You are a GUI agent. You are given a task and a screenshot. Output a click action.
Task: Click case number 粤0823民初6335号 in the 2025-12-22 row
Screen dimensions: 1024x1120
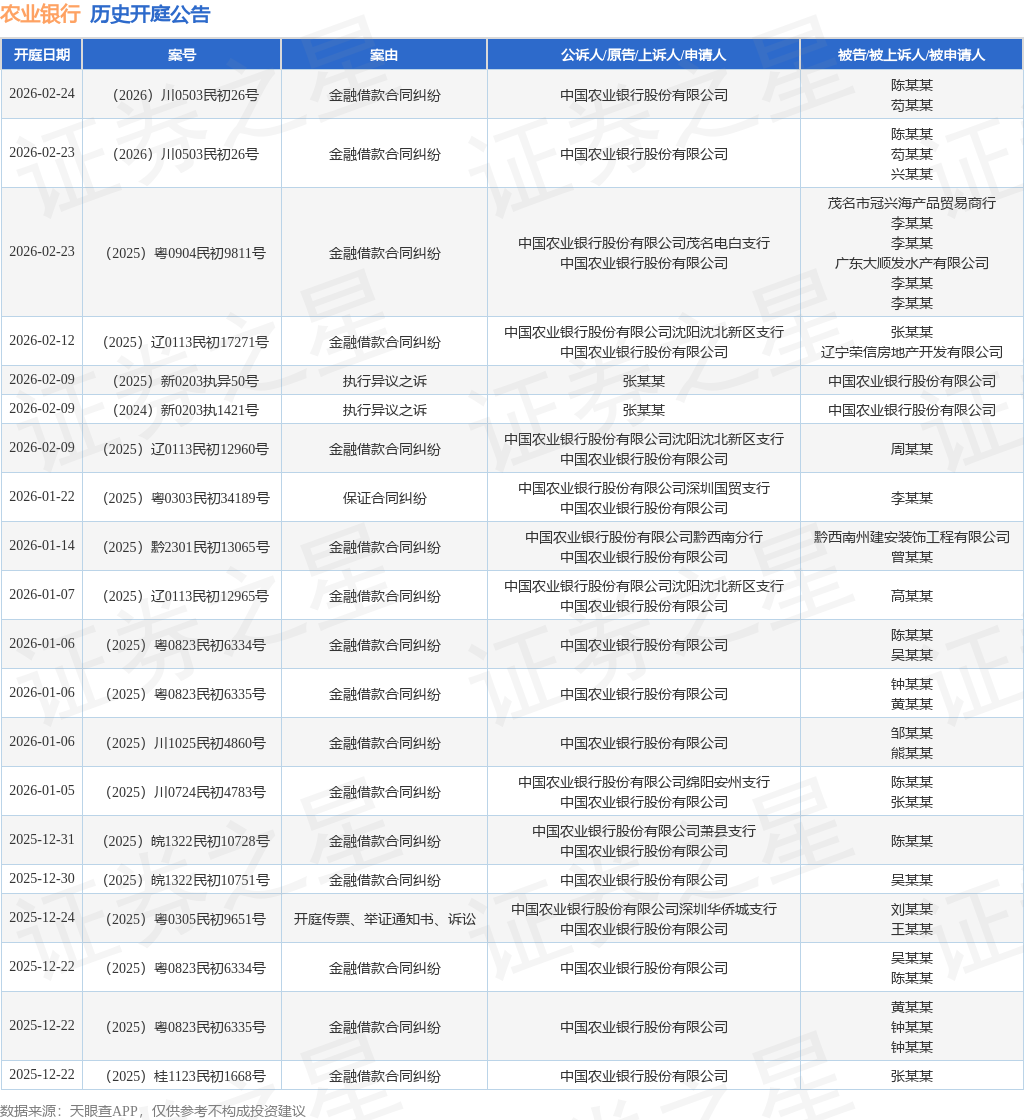tap(186, 1027)
